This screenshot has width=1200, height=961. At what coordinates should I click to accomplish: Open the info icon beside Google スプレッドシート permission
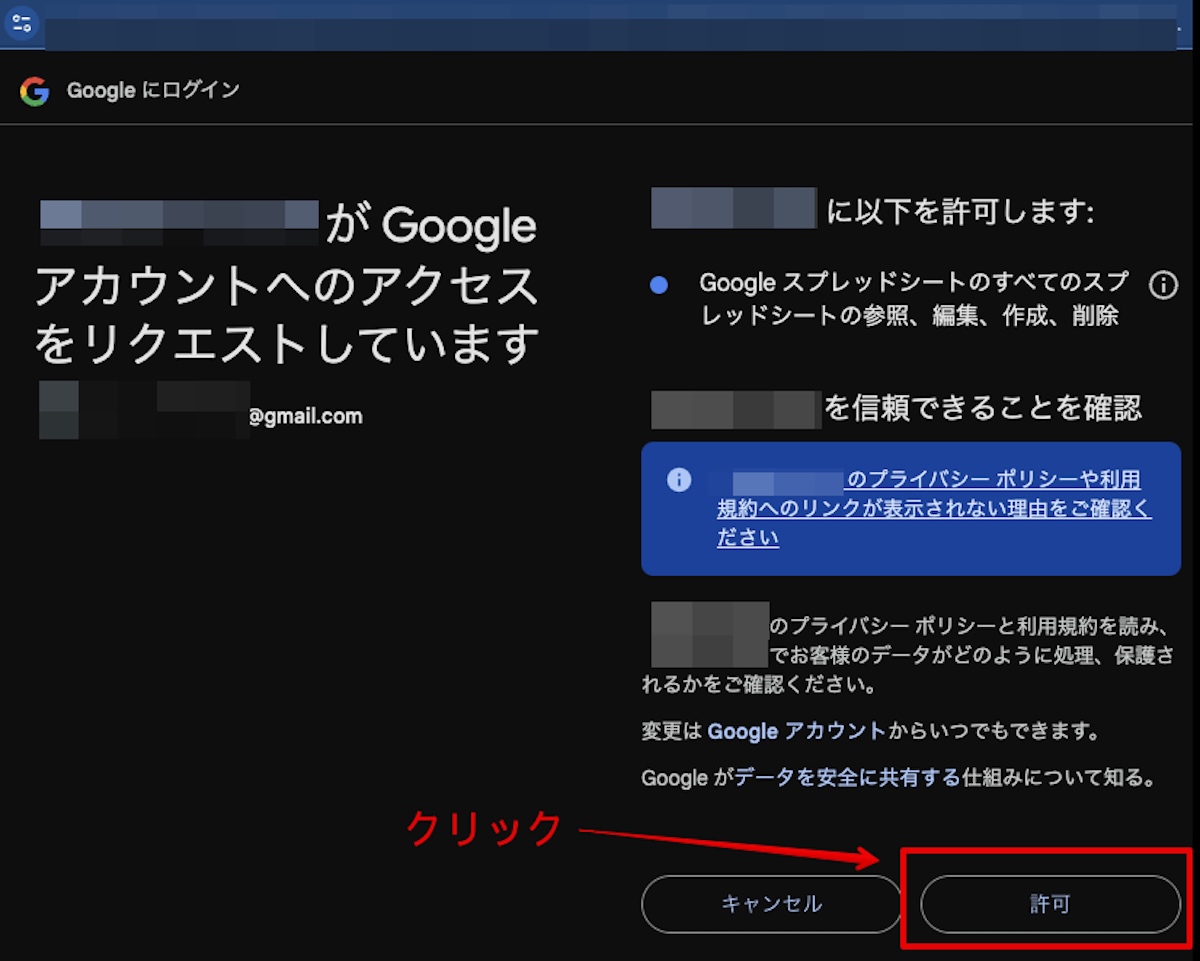point(1163,286)
